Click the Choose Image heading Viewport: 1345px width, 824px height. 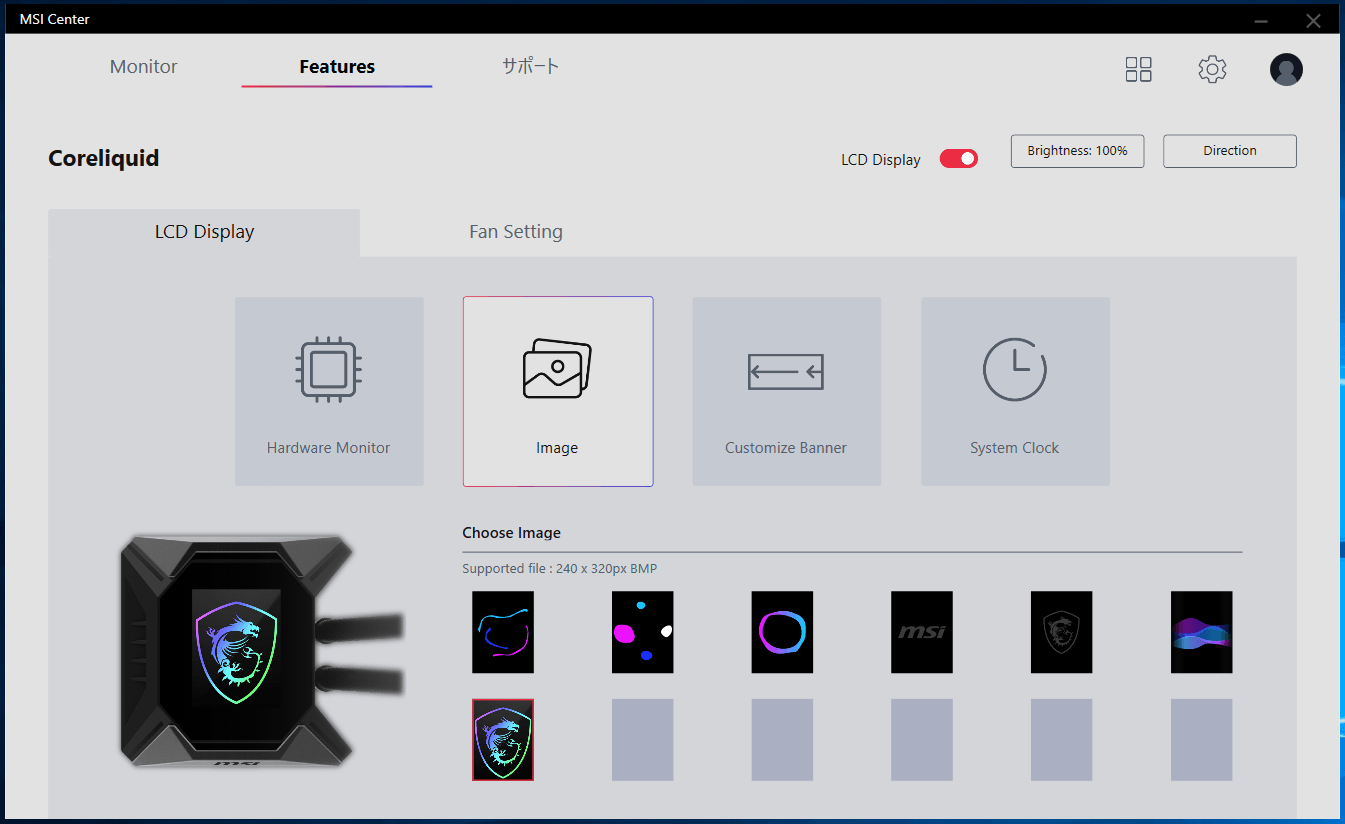512,533
